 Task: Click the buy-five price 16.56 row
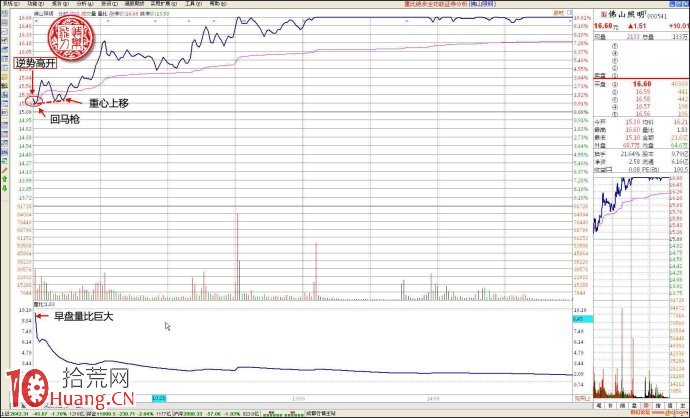pos(641,114)
